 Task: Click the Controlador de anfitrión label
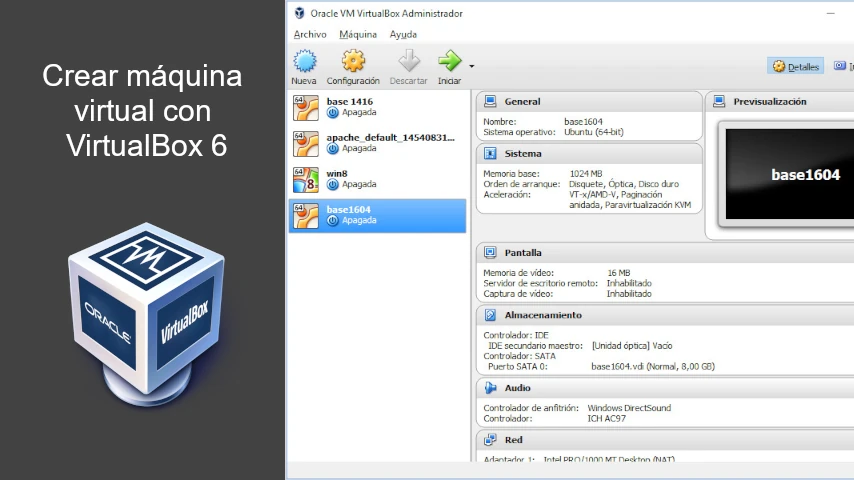(531, 408)
